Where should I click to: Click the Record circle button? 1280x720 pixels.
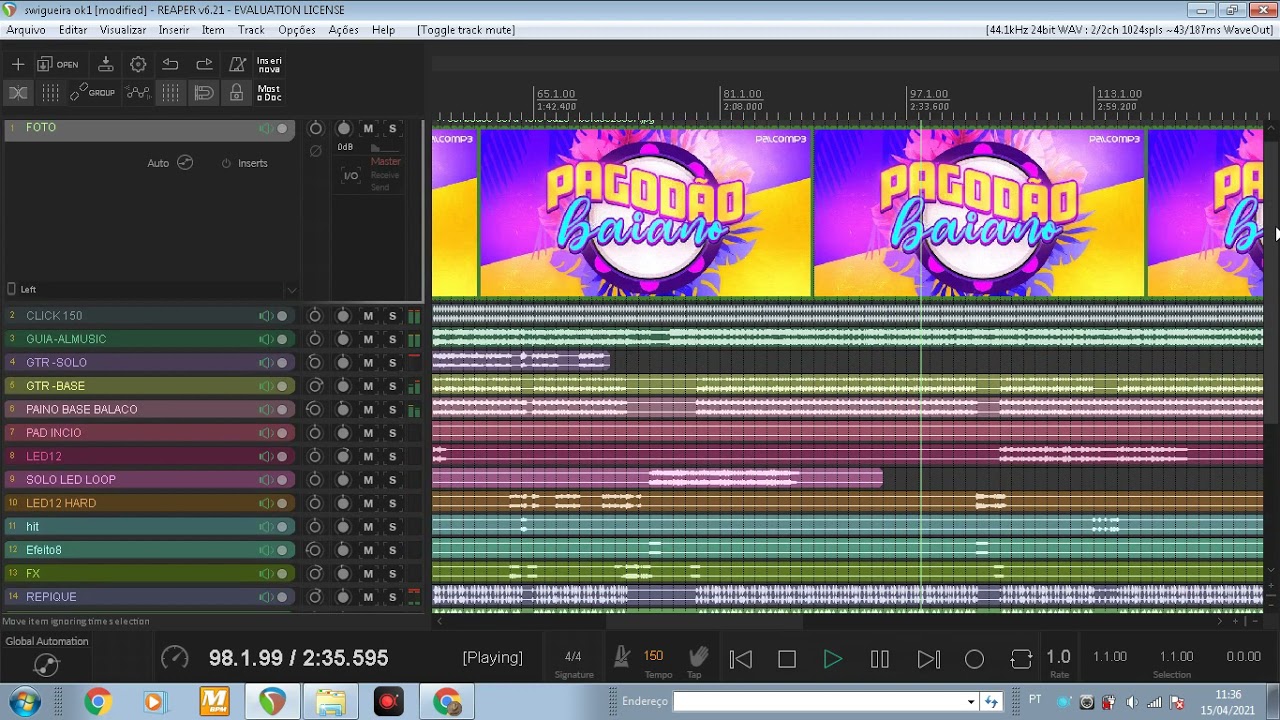(x=974, y=659)
